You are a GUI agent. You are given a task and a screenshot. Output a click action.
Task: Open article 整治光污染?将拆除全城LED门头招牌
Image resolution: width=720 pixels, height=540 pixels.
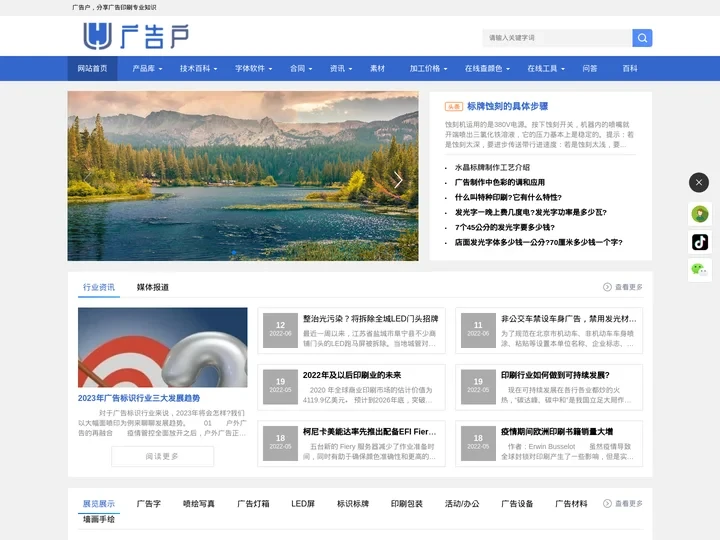[370, 319]
